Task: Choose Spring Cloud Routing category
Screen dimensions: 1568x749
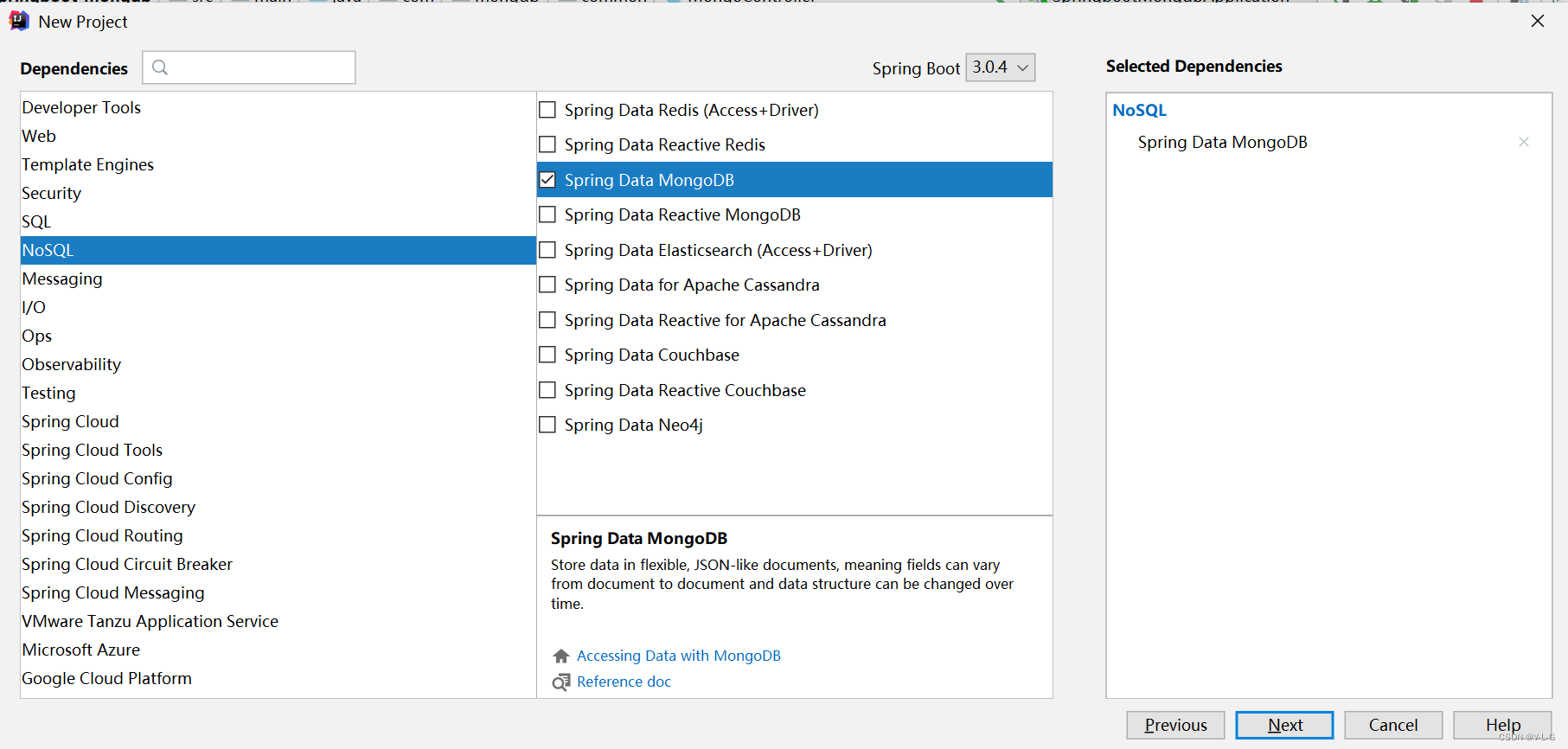Action: click(x=278, y=535)
